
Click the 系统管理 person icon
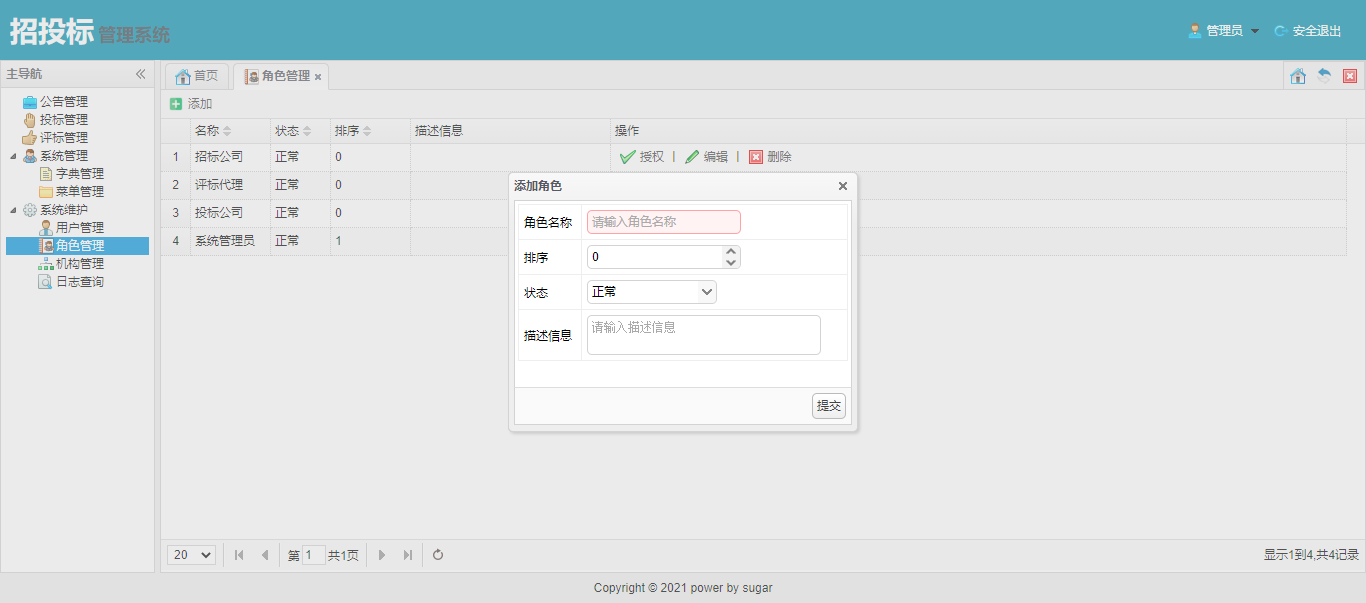pyautogui.click(x=30, y=155)
